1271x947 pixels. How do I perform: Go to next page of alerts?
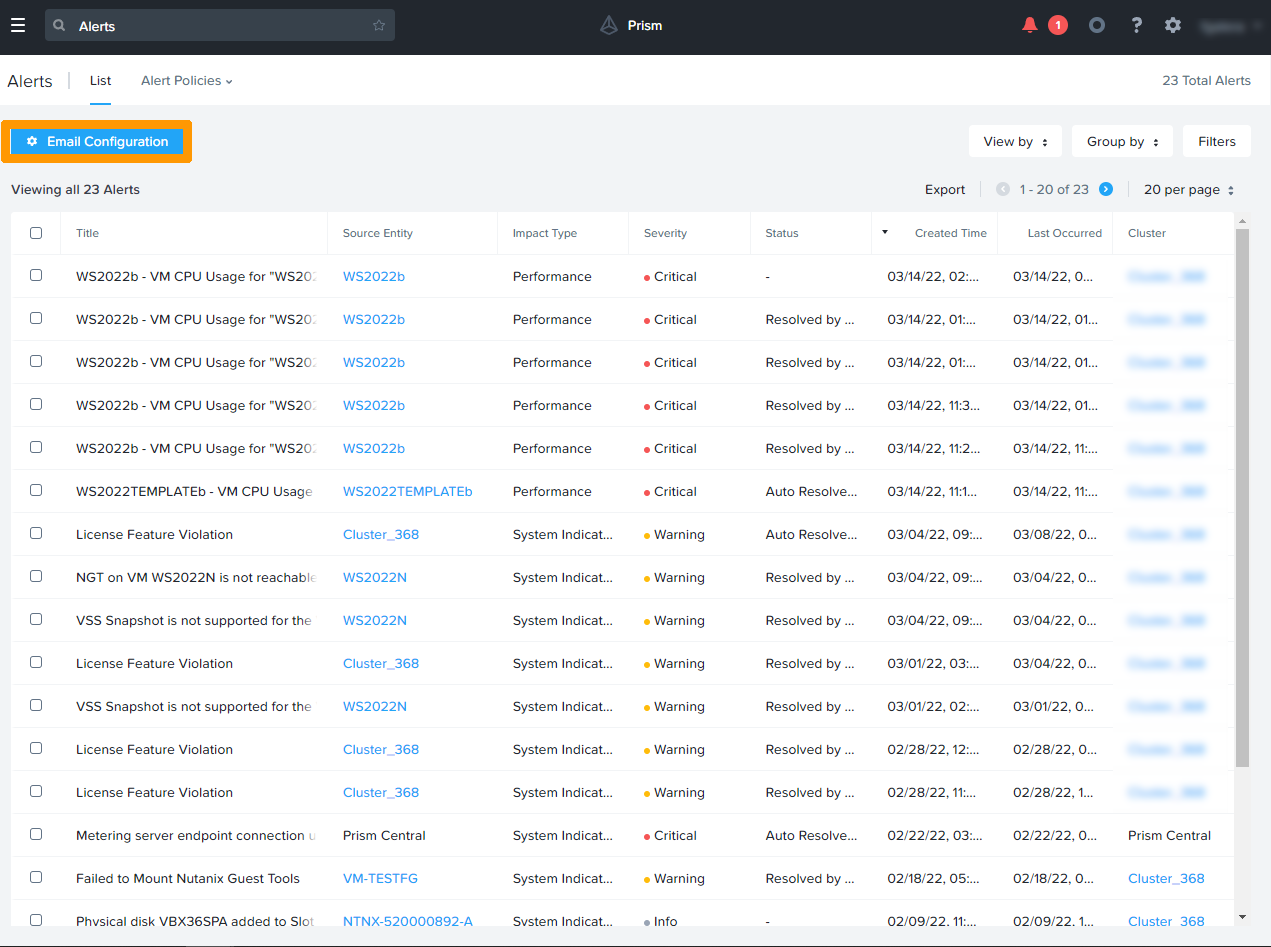[1106, 190]
